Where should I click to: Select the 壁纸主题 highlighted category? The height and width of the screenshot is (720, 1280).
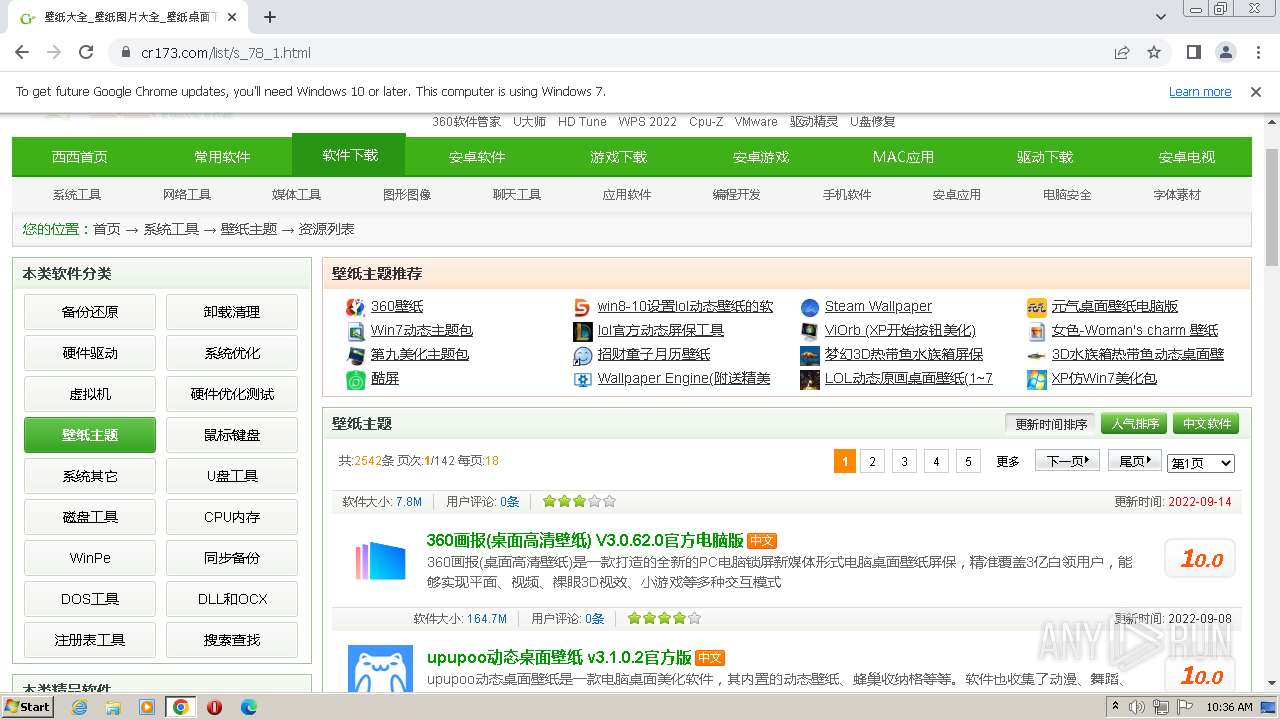(x=90, y=435)
